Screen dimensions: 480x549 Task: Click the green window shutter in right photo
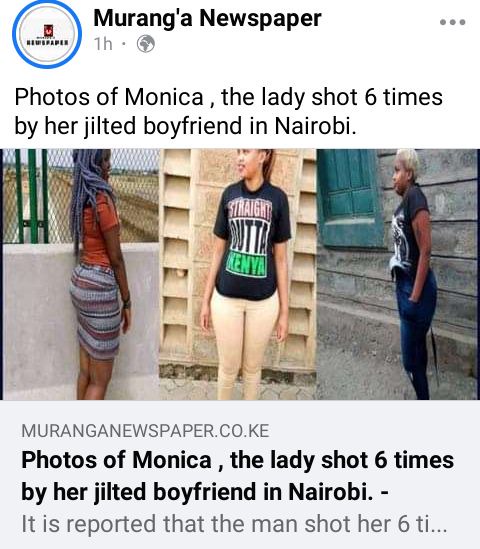[349, 197]
